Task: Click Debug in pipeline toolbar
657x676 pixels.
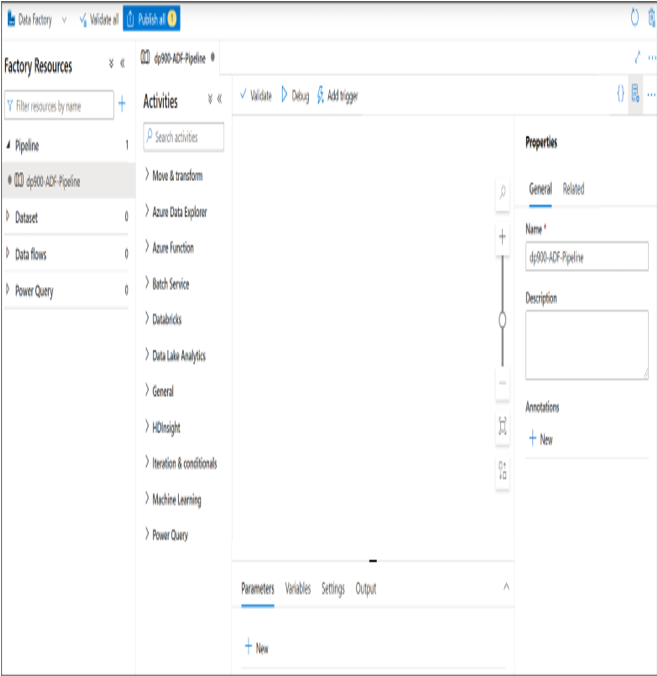Action: pyautogui.click(x=295, y=95)
